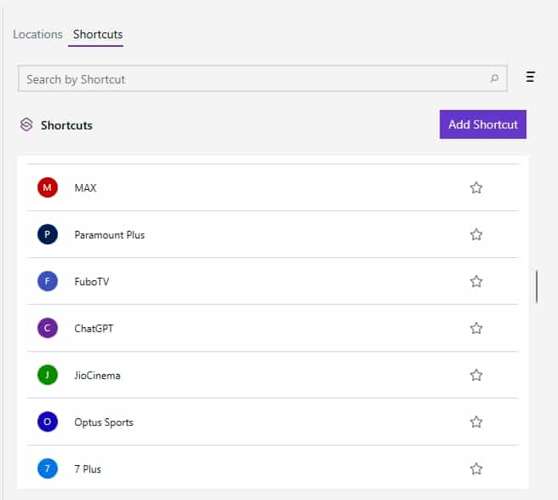Switch to the Locations tab
Viewport: 558px width, 500px height.
(x=38, y=35)
